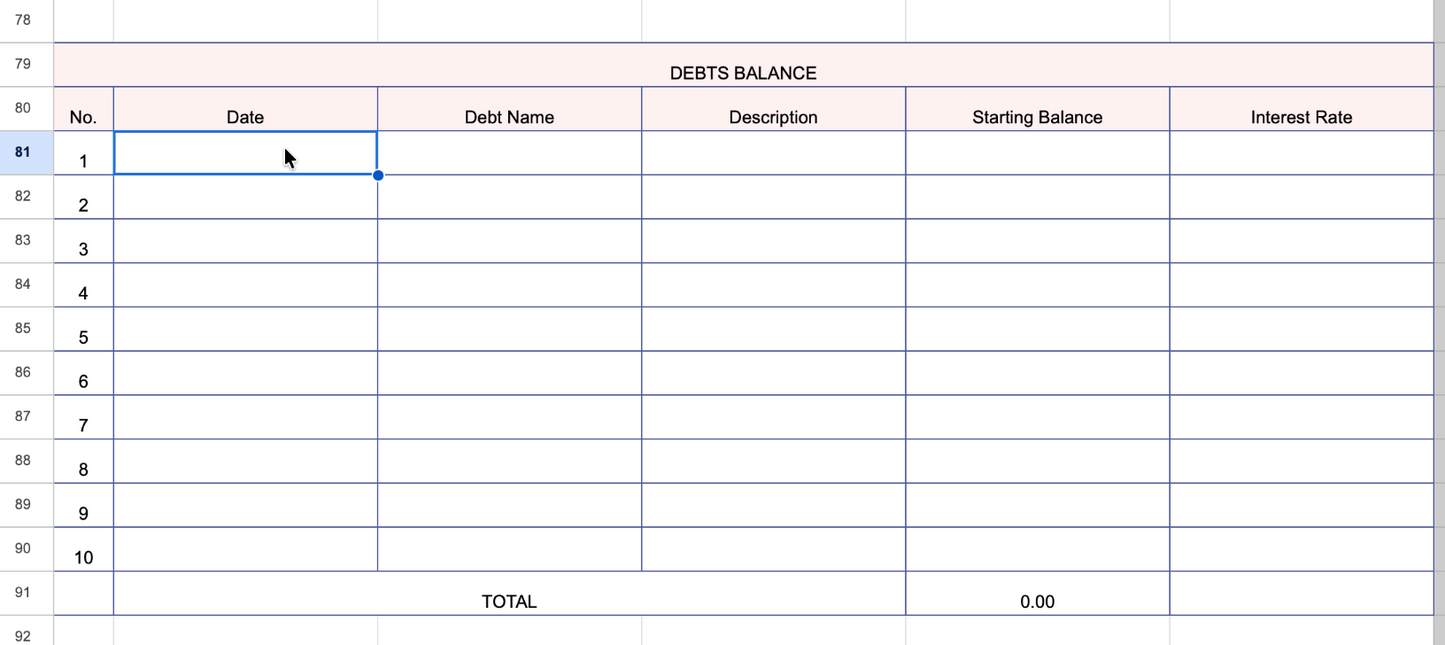Select row header 78

pos(26,21)
